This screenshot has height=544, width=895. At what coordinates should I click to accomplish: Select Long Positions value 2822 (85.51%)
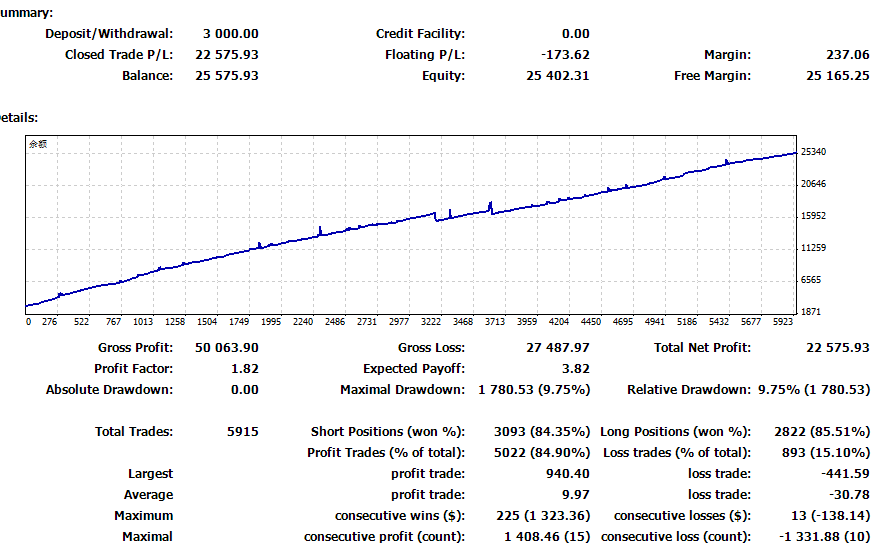coord(822,432)
